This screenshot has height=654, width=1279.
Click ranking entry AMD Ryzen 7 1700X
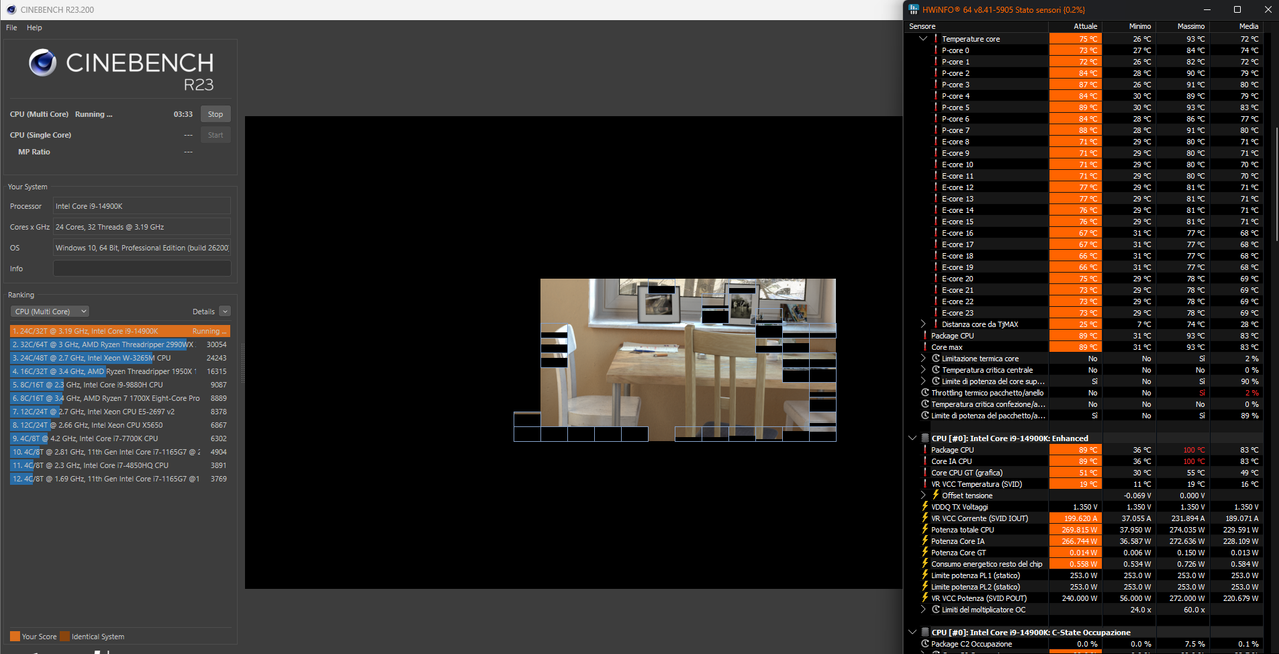click(x=120, y=398)
